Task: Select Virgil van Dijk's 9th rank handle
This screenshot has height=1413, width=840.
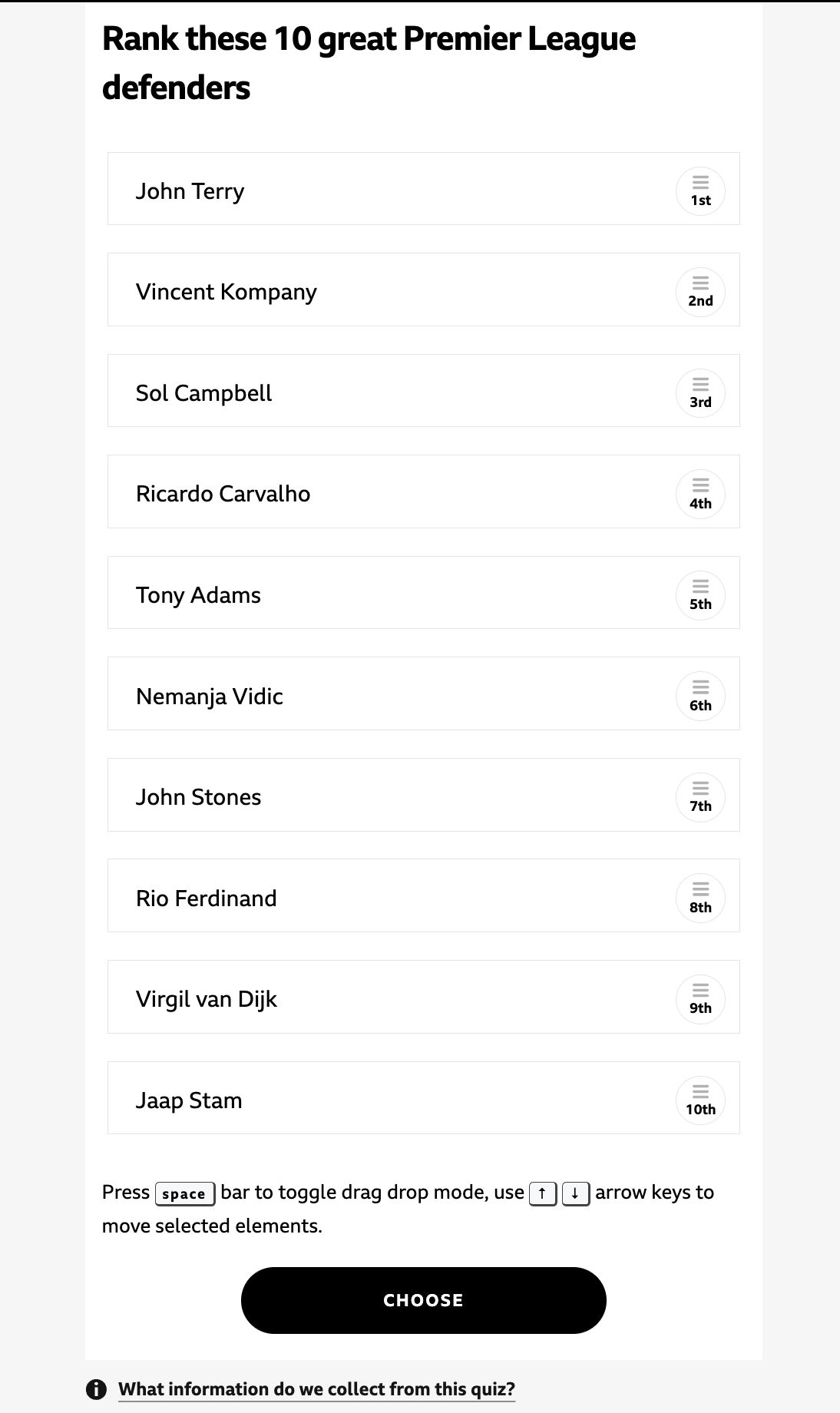Action: pos(700,999)
